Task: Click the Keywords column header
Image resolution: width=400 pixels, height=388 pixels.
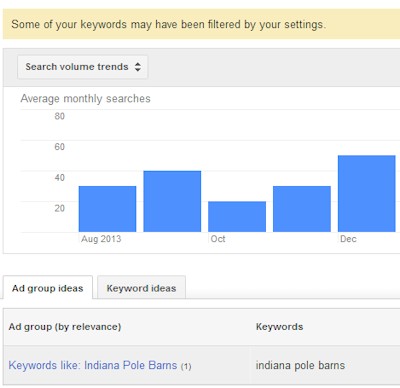Action: 279,327
